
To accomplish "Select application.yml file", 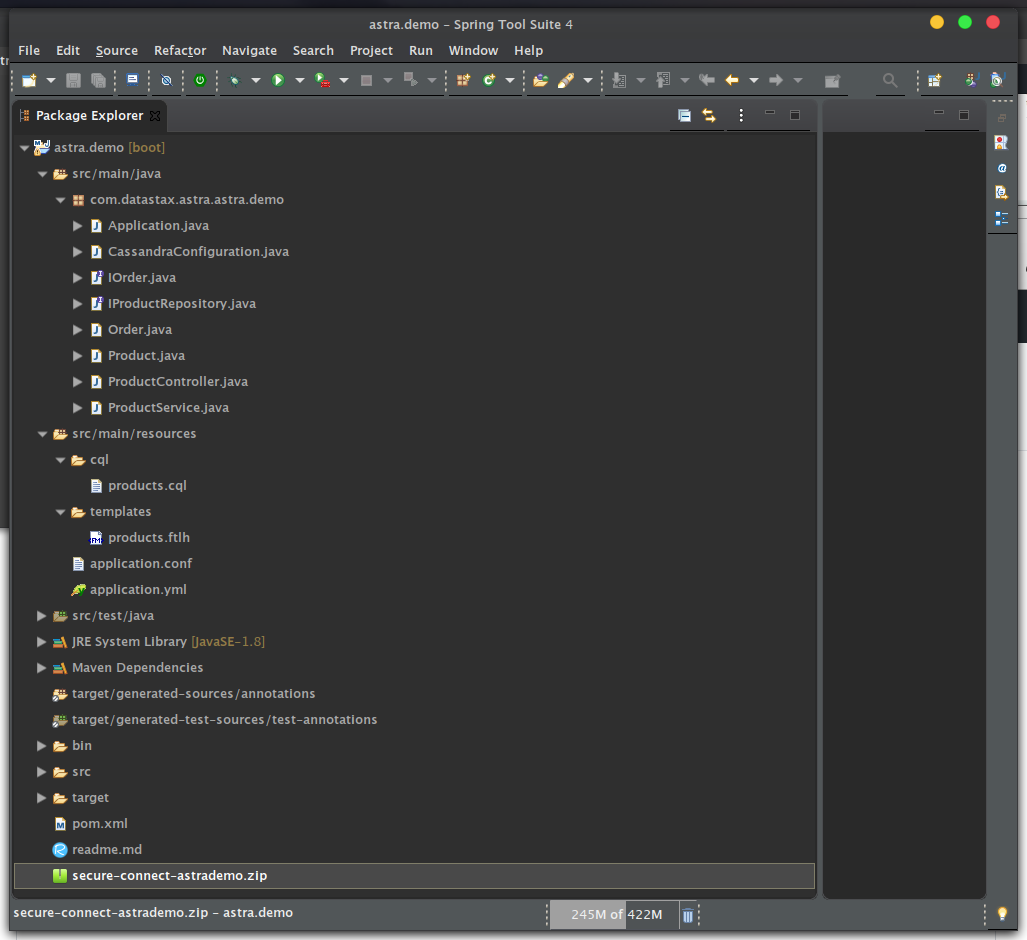I will click(138, 590).
